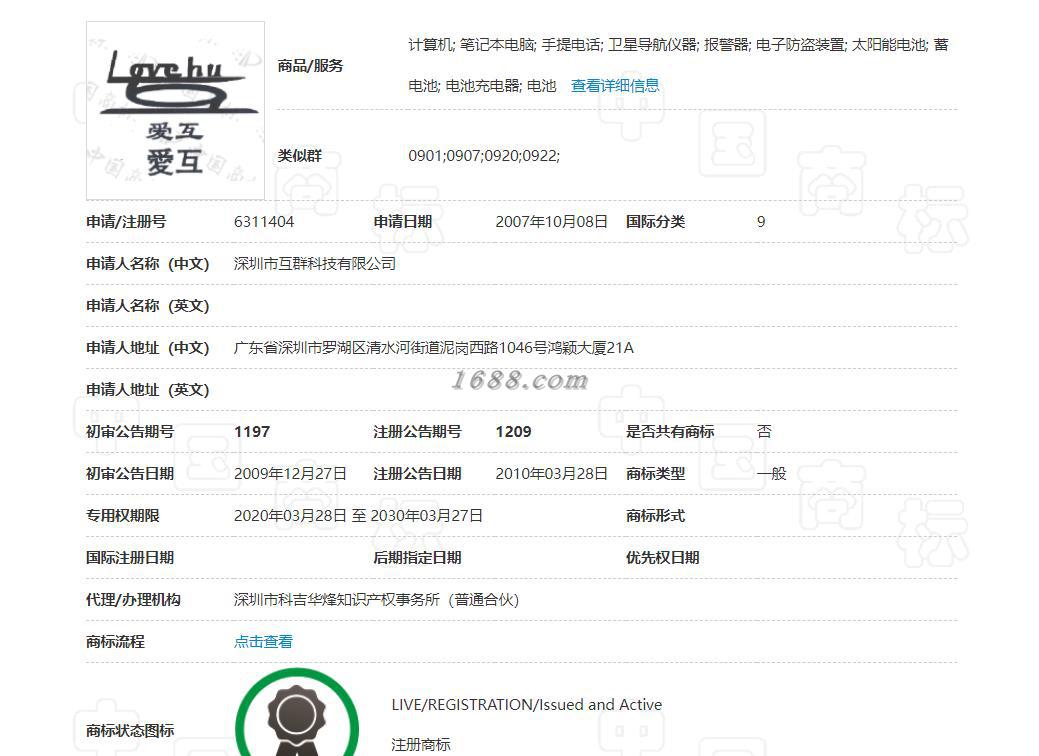Click the 申请/注册号 field label
1039x756 pixels.
click(126, 222)
